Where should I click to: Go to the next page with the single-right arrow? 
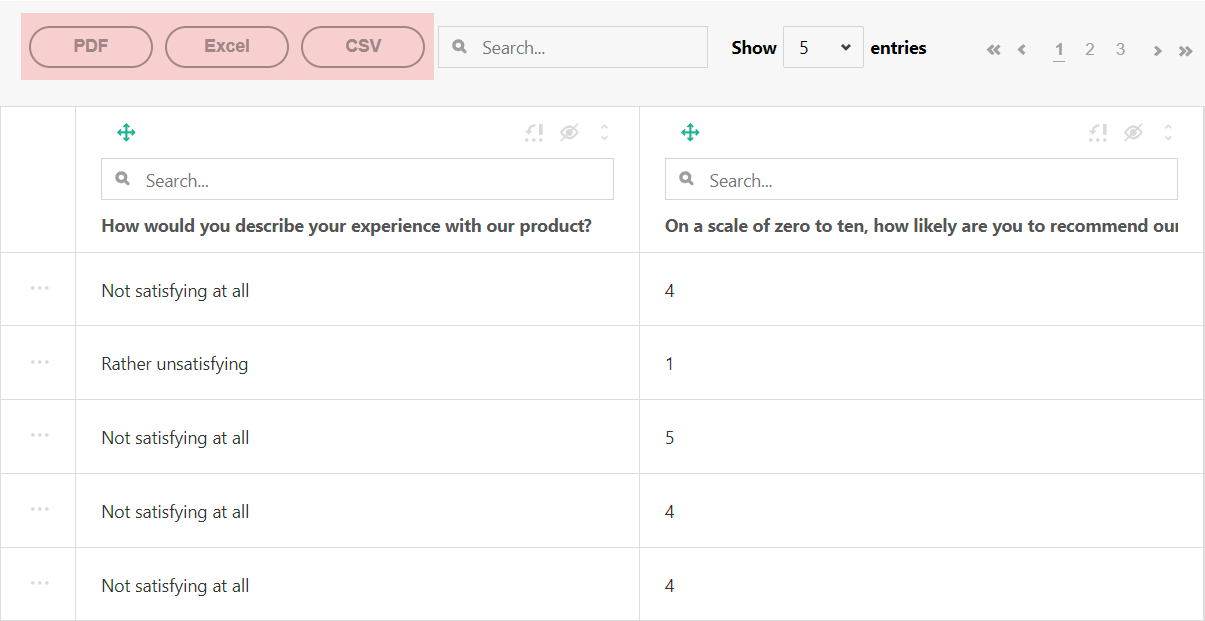coord(1157,50)
